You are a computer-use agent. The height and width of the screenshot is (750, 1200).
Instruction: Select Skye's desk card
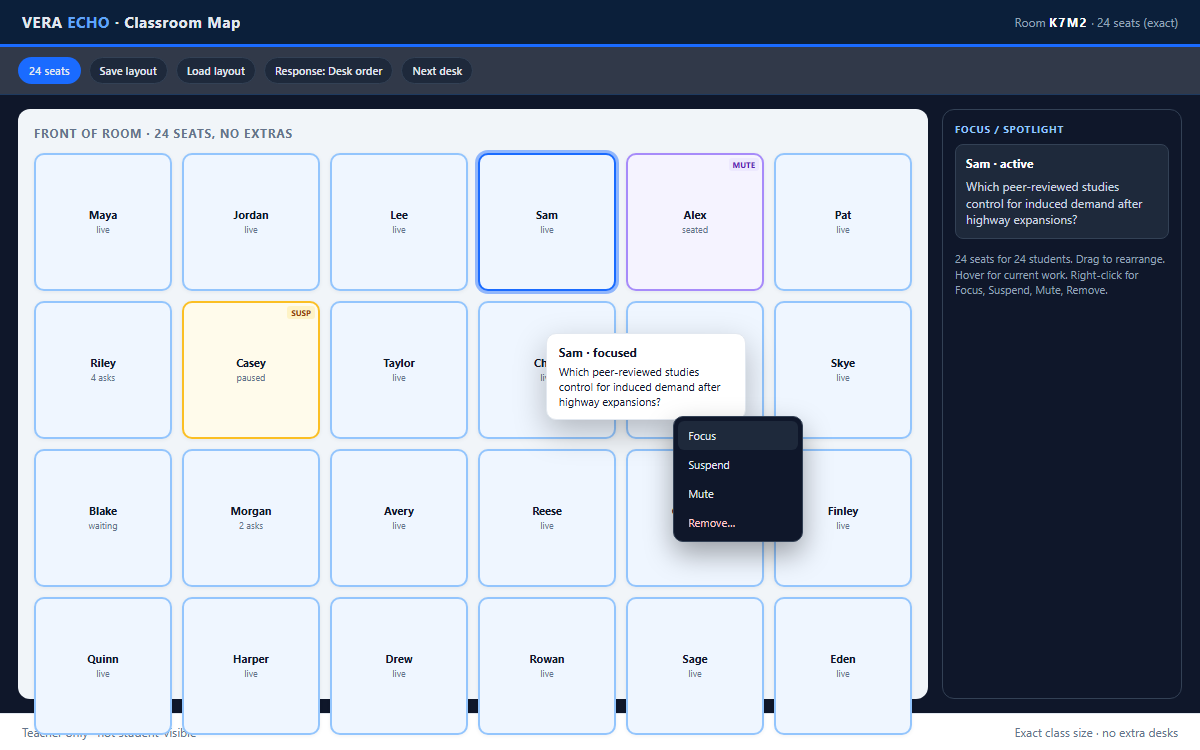[843, 370]
